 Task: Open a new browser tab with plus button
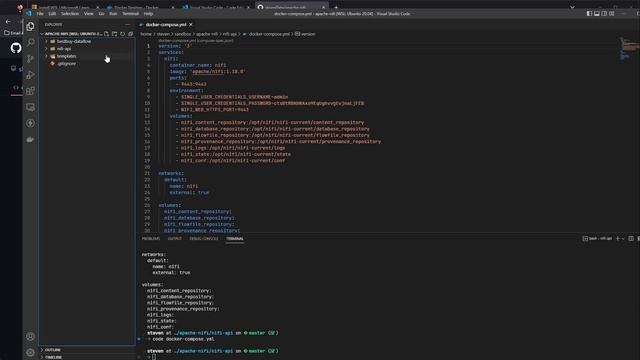[336, 7]
